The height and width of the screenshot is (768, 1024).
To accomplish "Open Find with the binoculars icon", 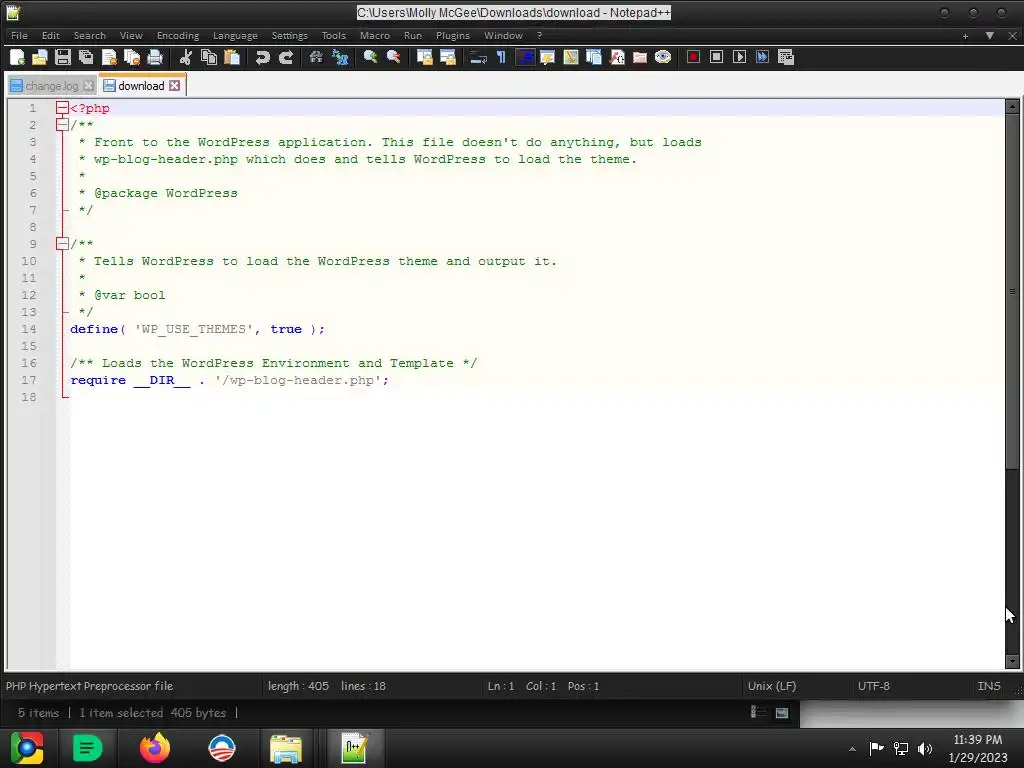I will (316, 57).
